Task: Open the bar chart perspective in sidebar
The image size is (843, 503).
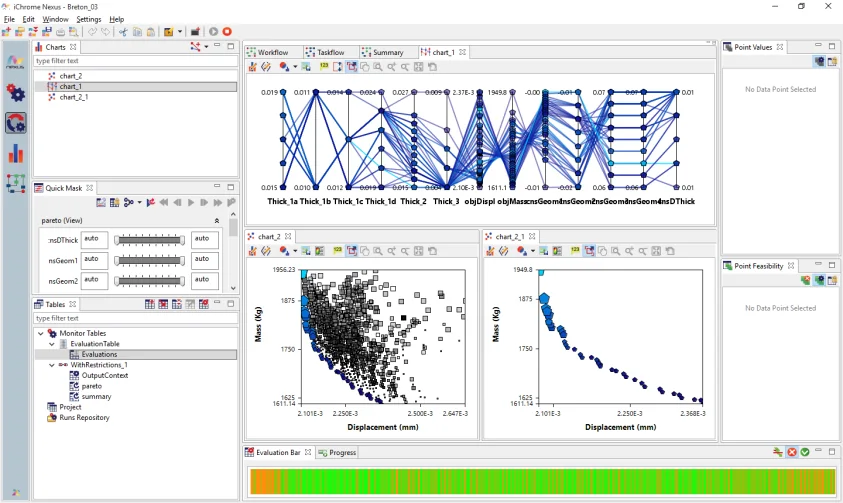Action: click(16, 154)
